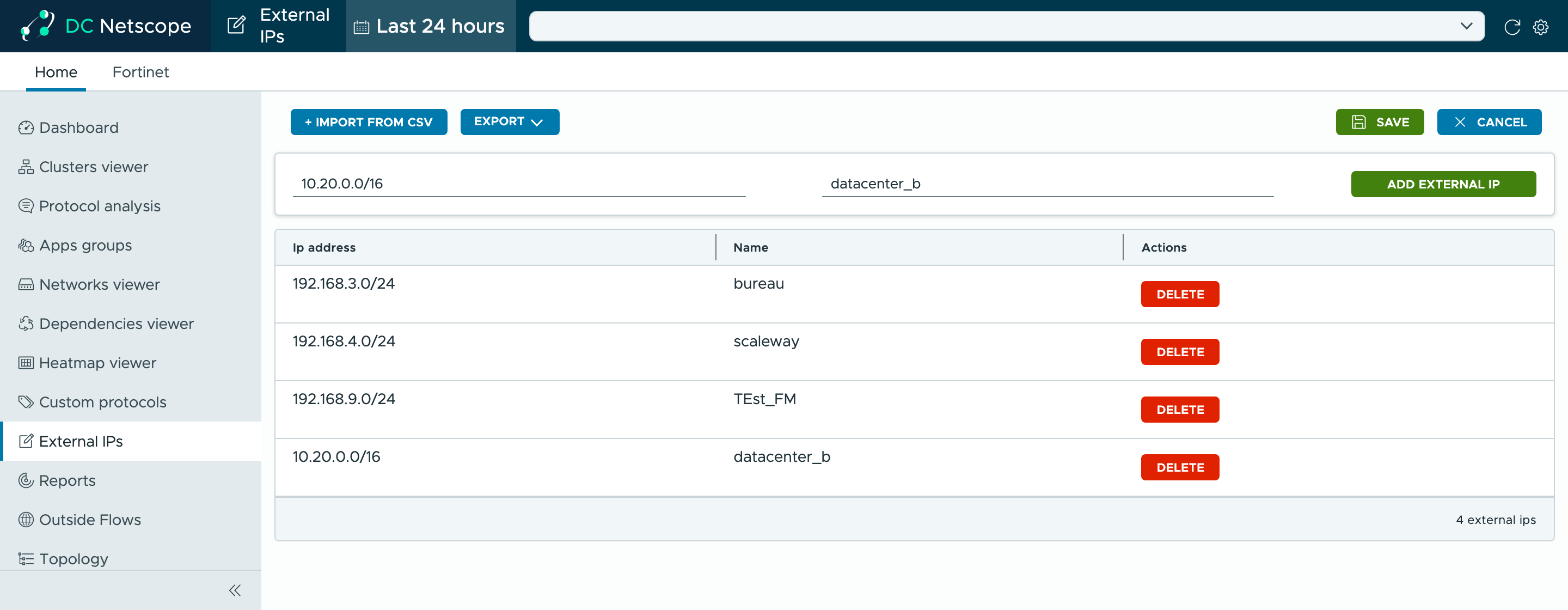Image resolution: width=1568 pixels, height=610 pixels.
Task: Click the External IPs edit icon in header
Action: tap(236, 26)
